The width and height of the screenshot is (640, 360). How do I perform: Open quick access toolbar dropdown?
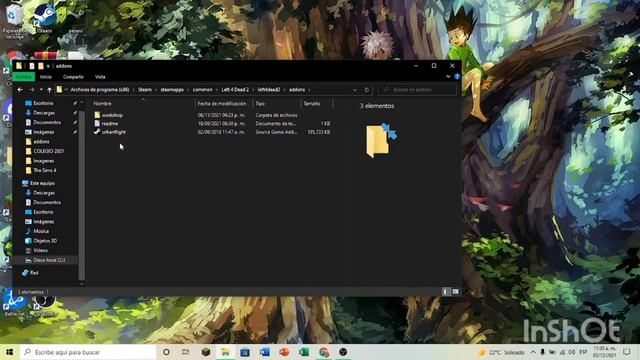[x=48, y=66]
